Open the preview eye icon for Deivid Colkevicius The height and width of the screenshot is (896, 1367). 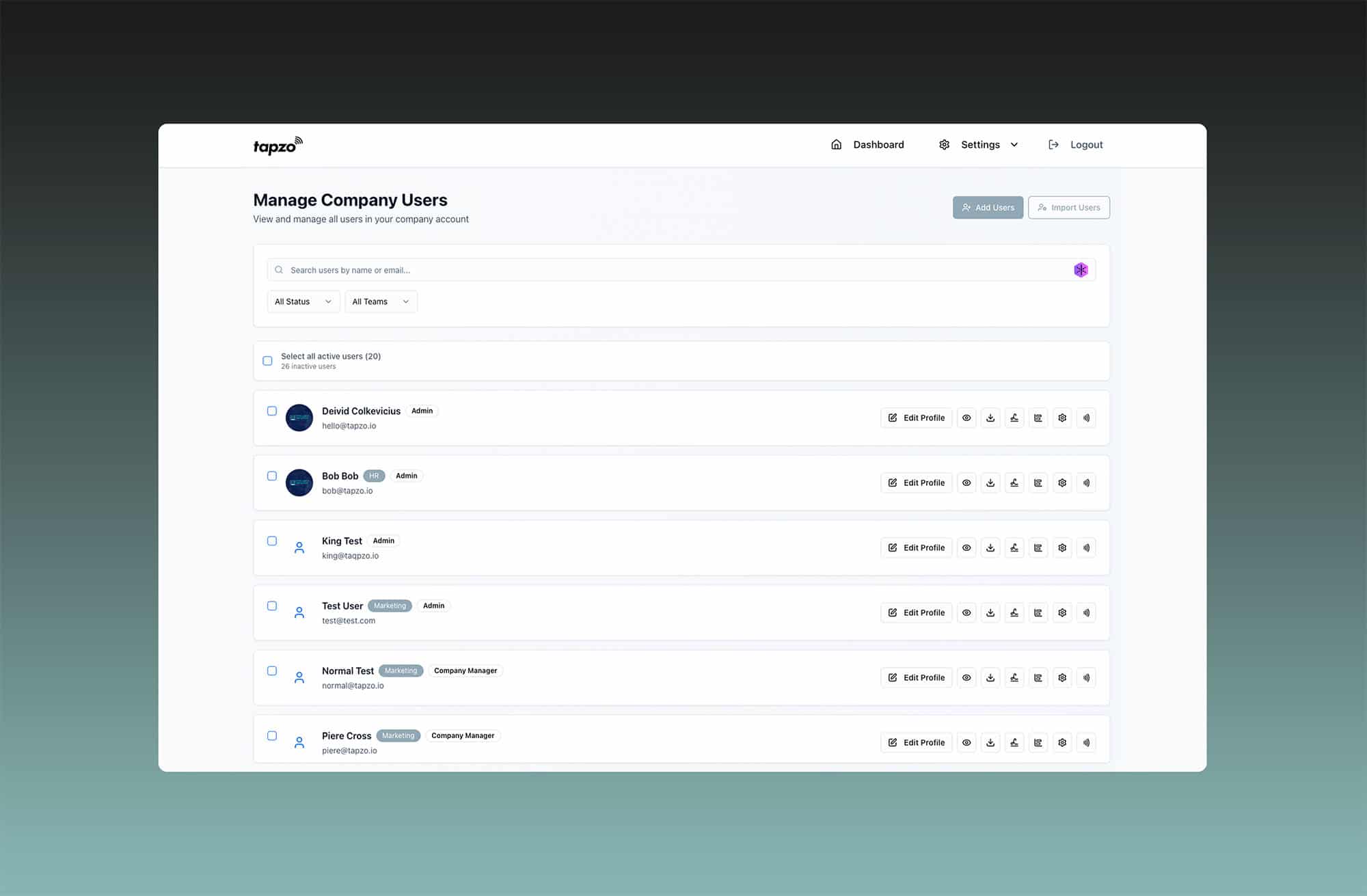966,418
